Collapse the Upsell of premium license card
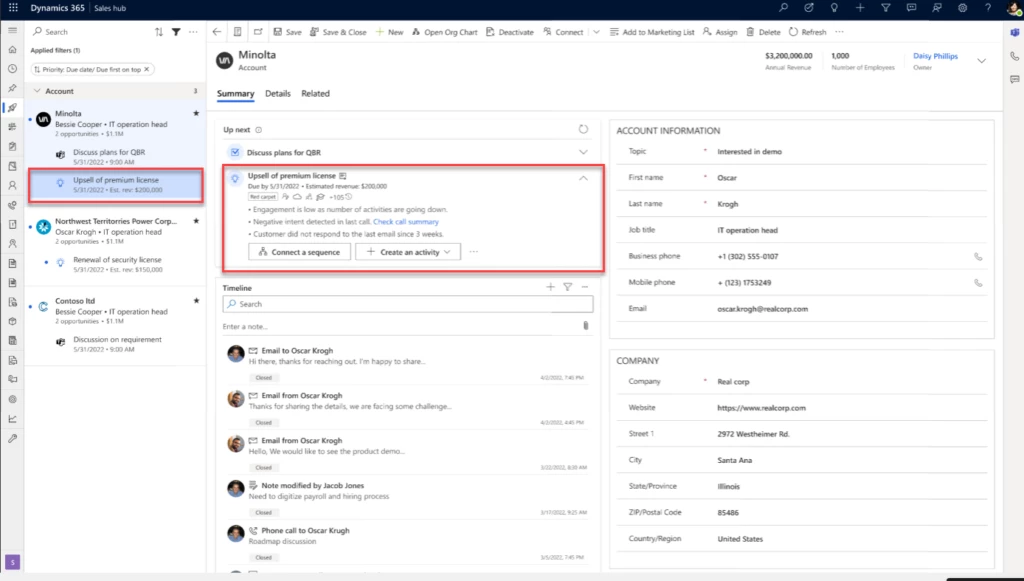 pos(584,177)
